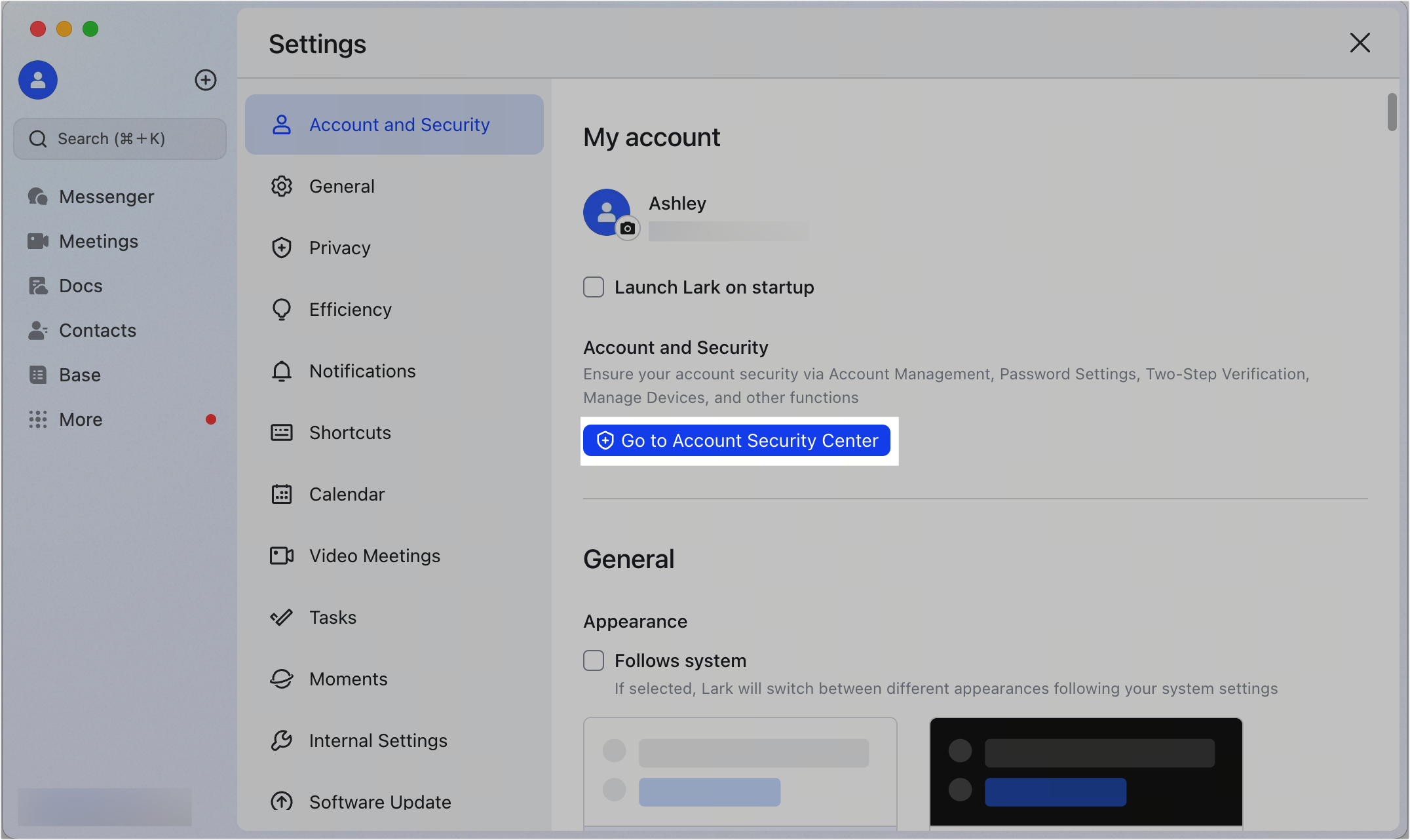Image resolution: width=1410 pixels, height=840 pixels.
Task: Choose the light appearance thumbnail
Action: tap(740, 772)
